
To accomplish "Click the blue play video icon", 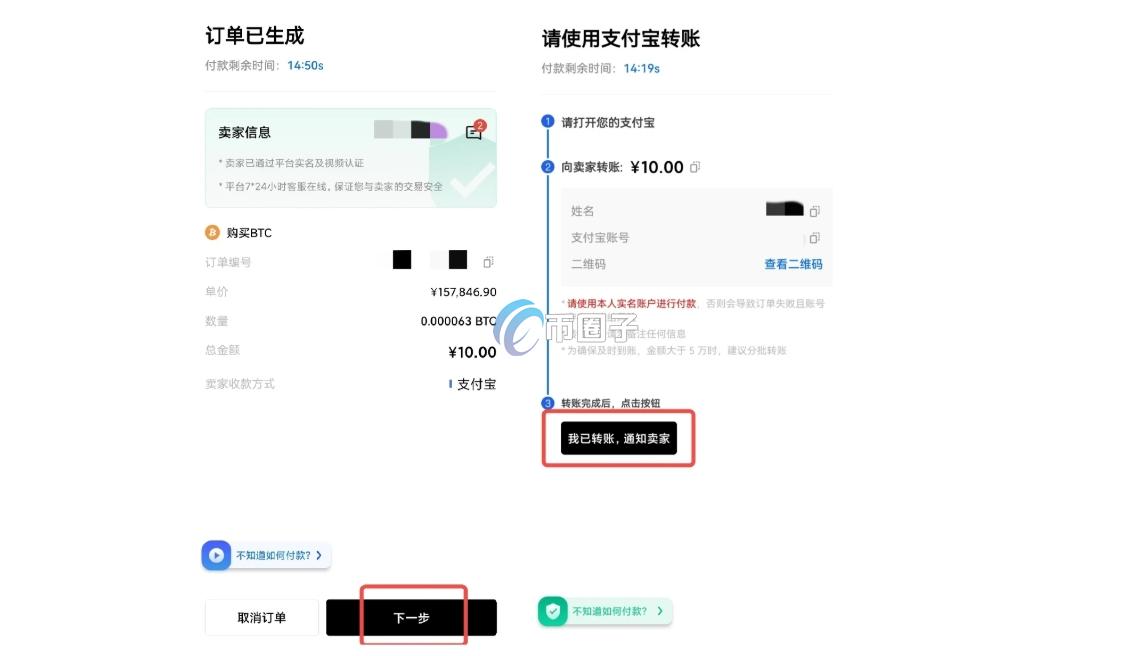I will (216, 554).
